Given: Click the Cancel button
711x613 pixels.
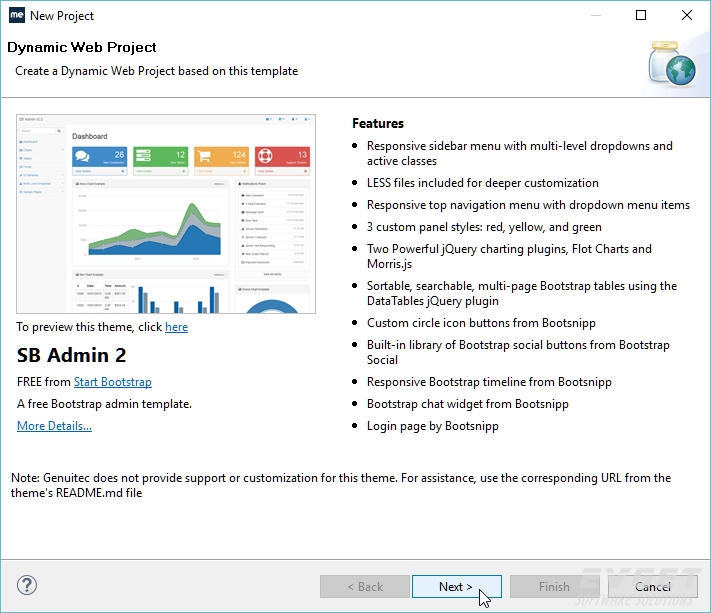Looking at the screenshot, I should pos(653,587).
